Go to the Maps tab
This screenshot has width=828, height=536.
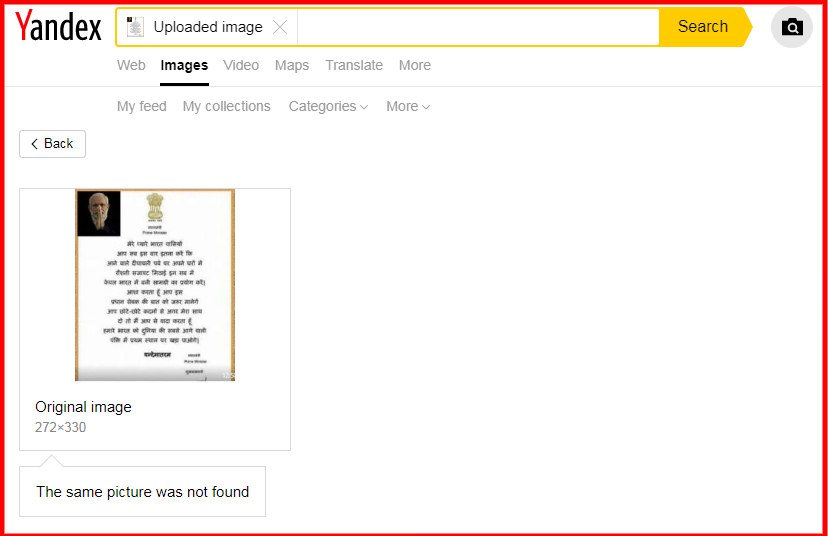coord(291,65)
